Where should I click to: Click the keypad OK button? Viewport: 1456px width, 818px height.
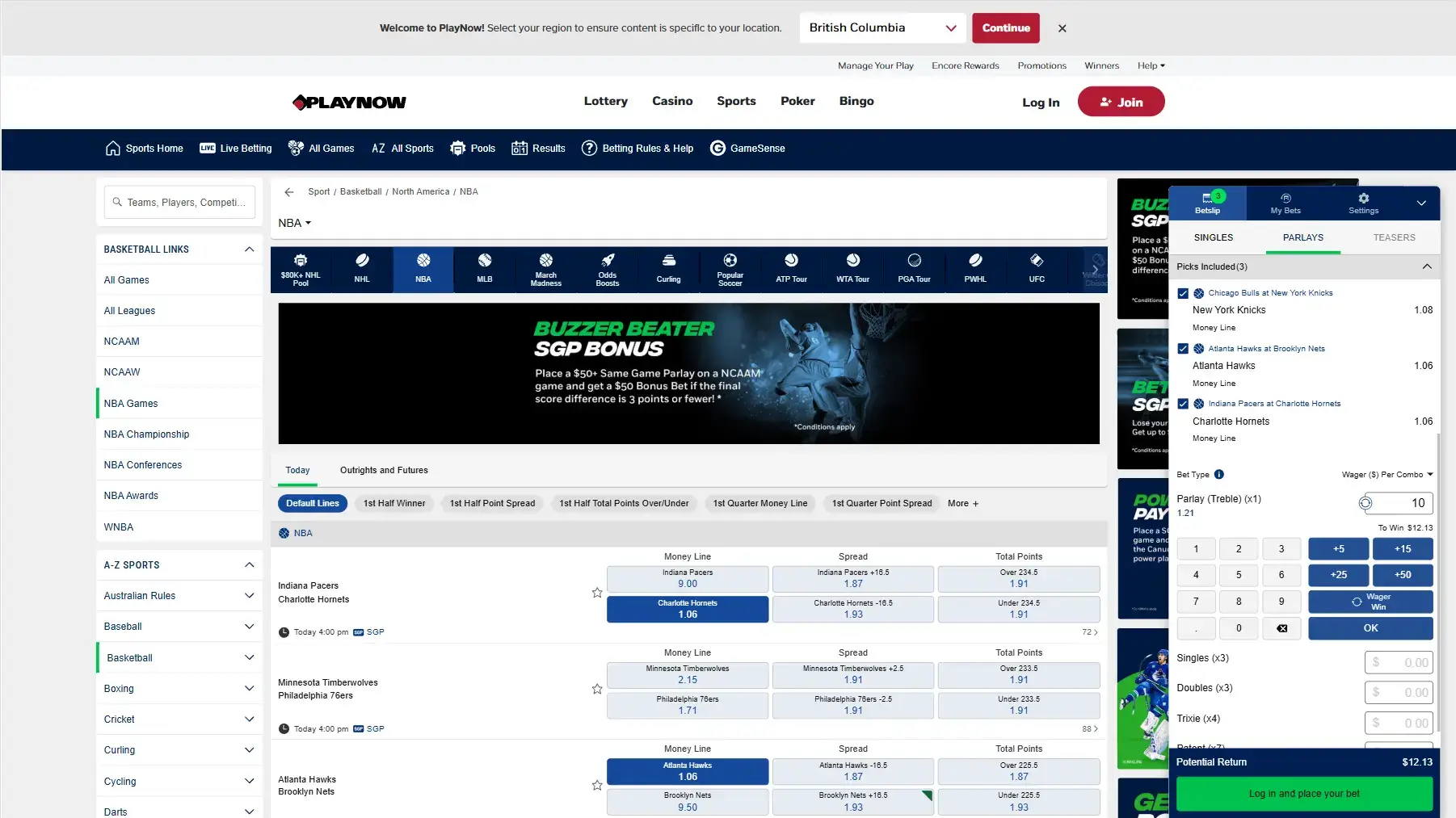1370,628
